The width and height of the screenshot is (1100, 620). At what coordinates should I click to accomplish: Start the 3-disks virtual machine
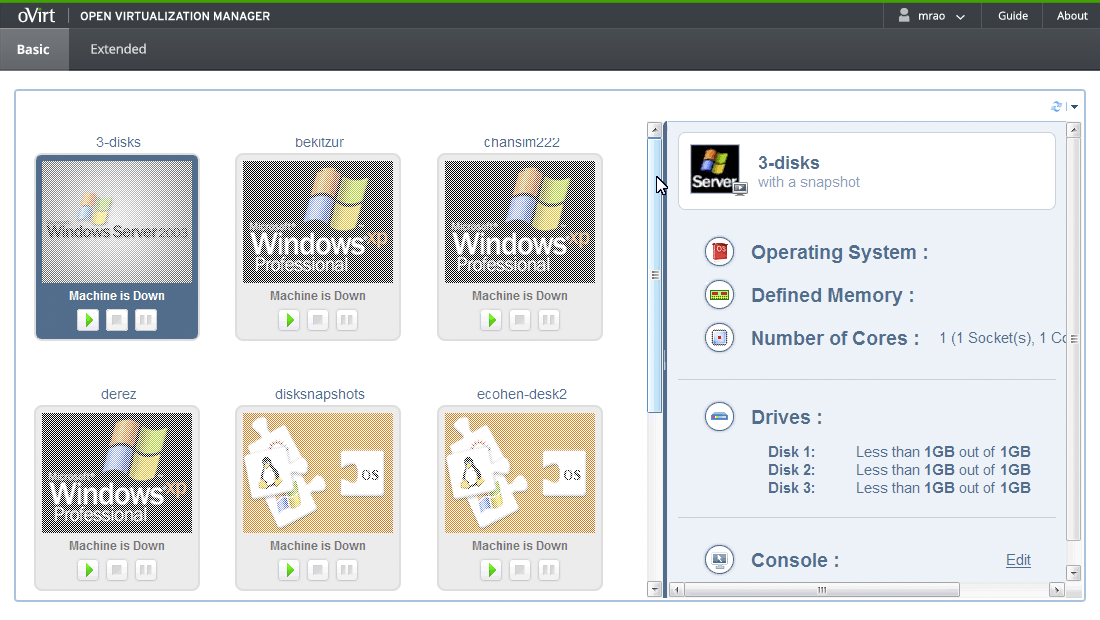(88, 321)
